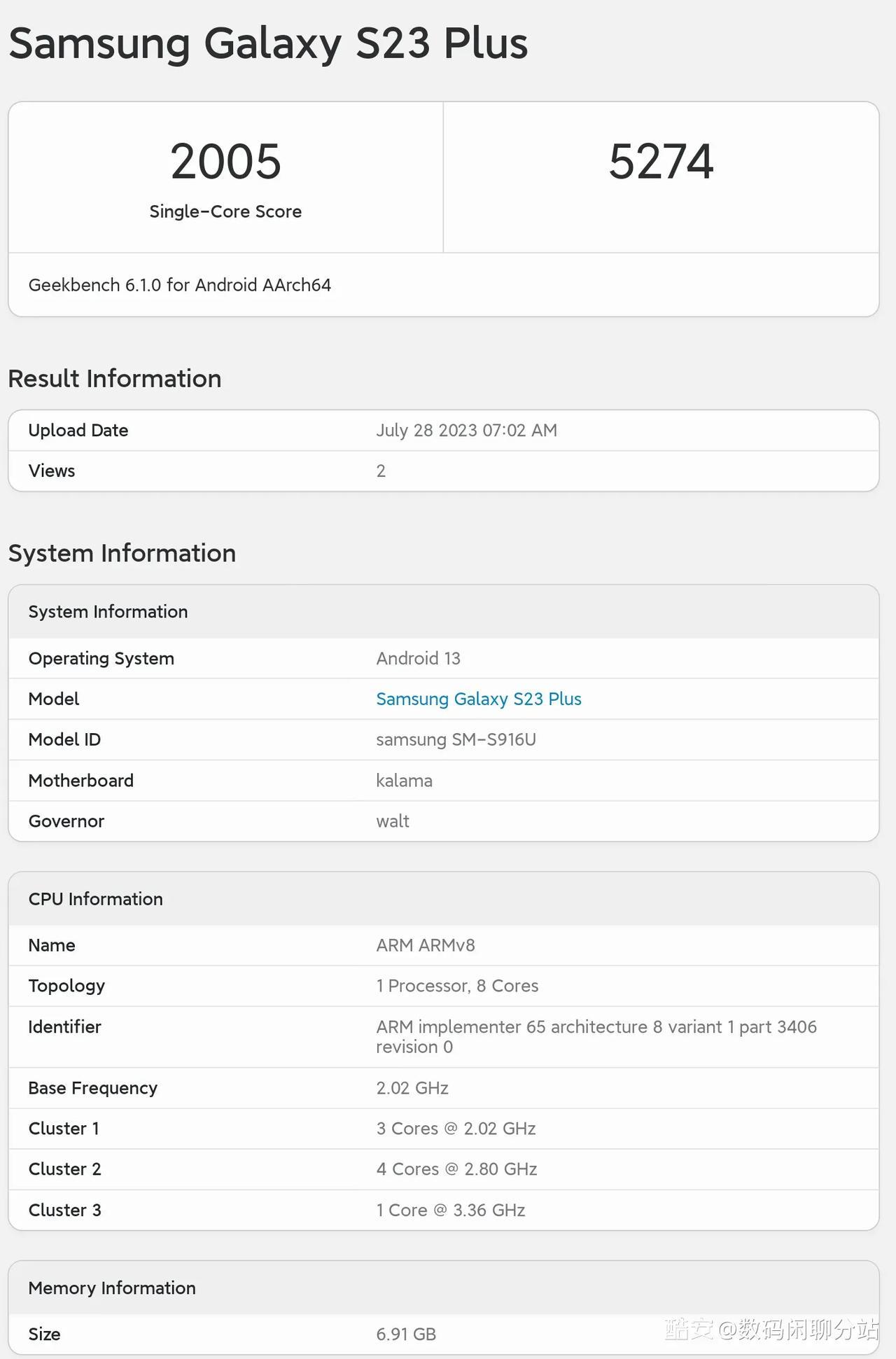This screenshot has width=896, height=1359.
Task: Click the CPU Information table header
Action: tap(444, 898)
